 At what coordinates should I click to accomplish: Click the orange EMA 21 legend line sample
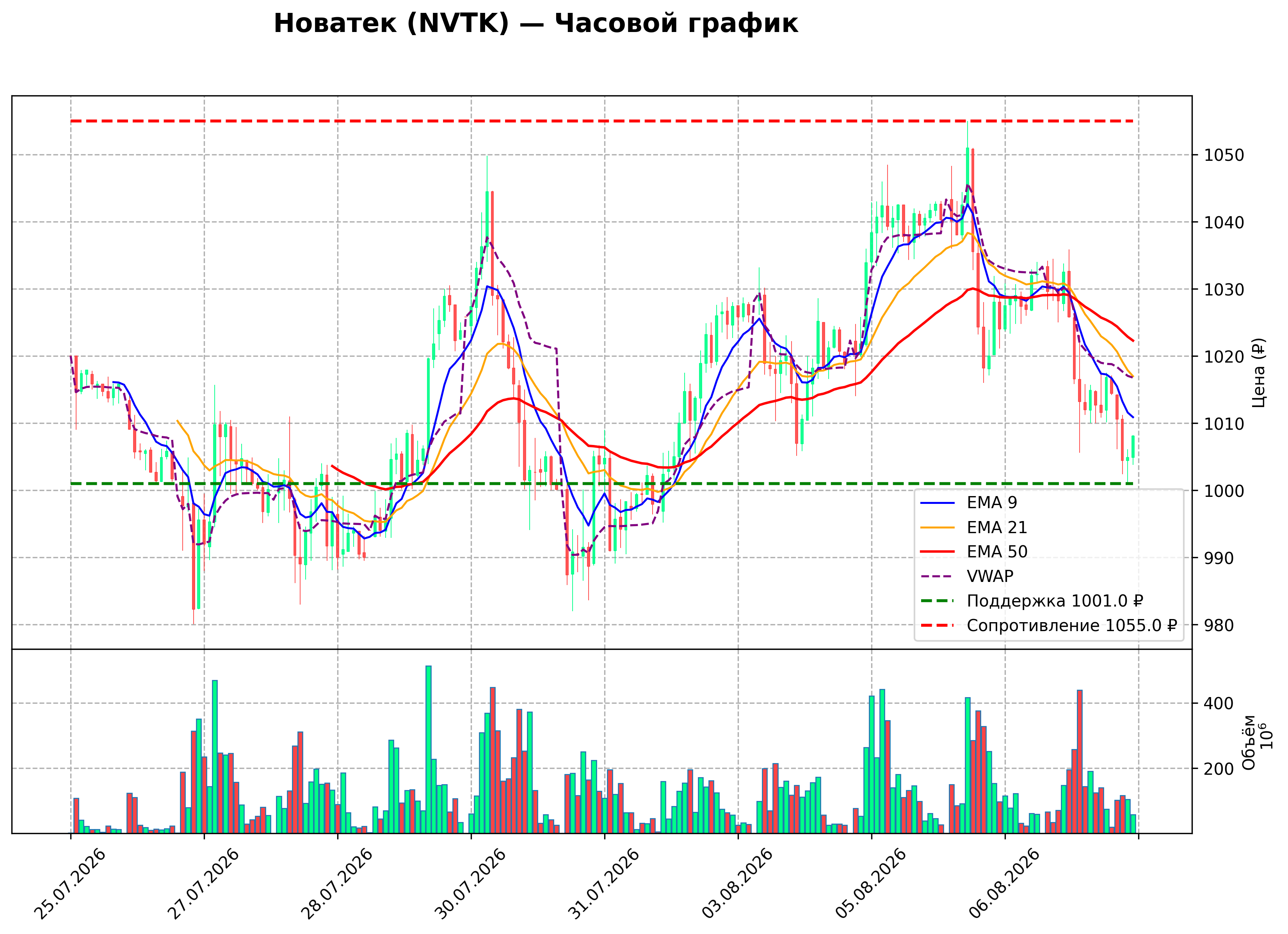coord(937,527)
